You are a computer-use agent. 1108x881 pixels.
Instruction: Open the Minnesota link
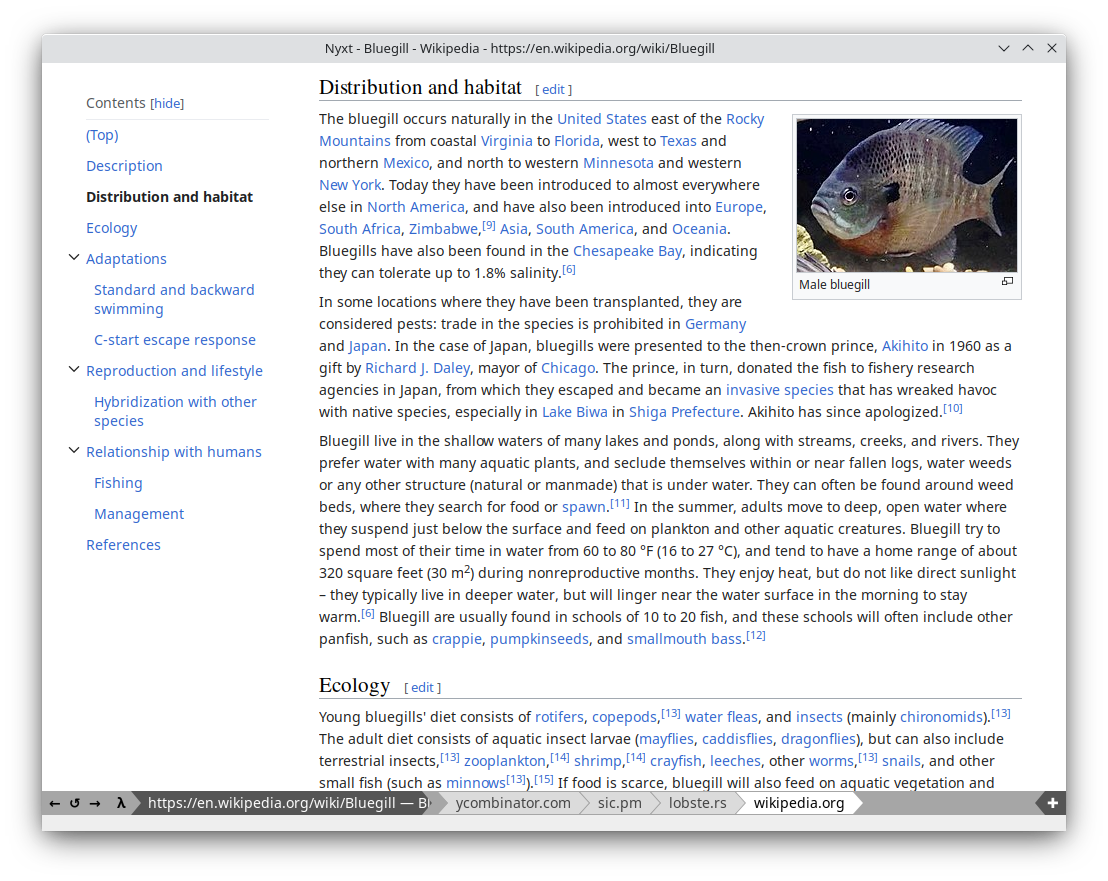[x=618, y=162]
